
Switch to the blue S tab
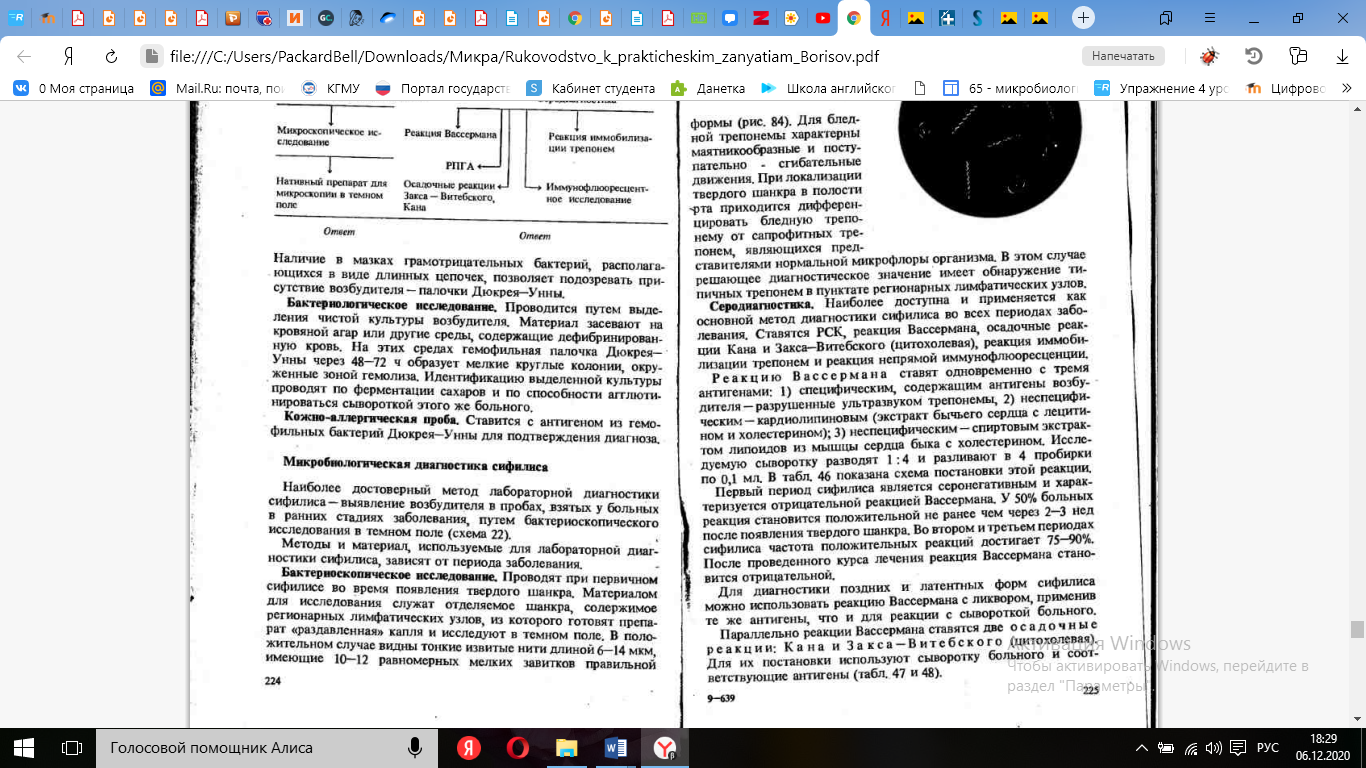coord(977,17)
